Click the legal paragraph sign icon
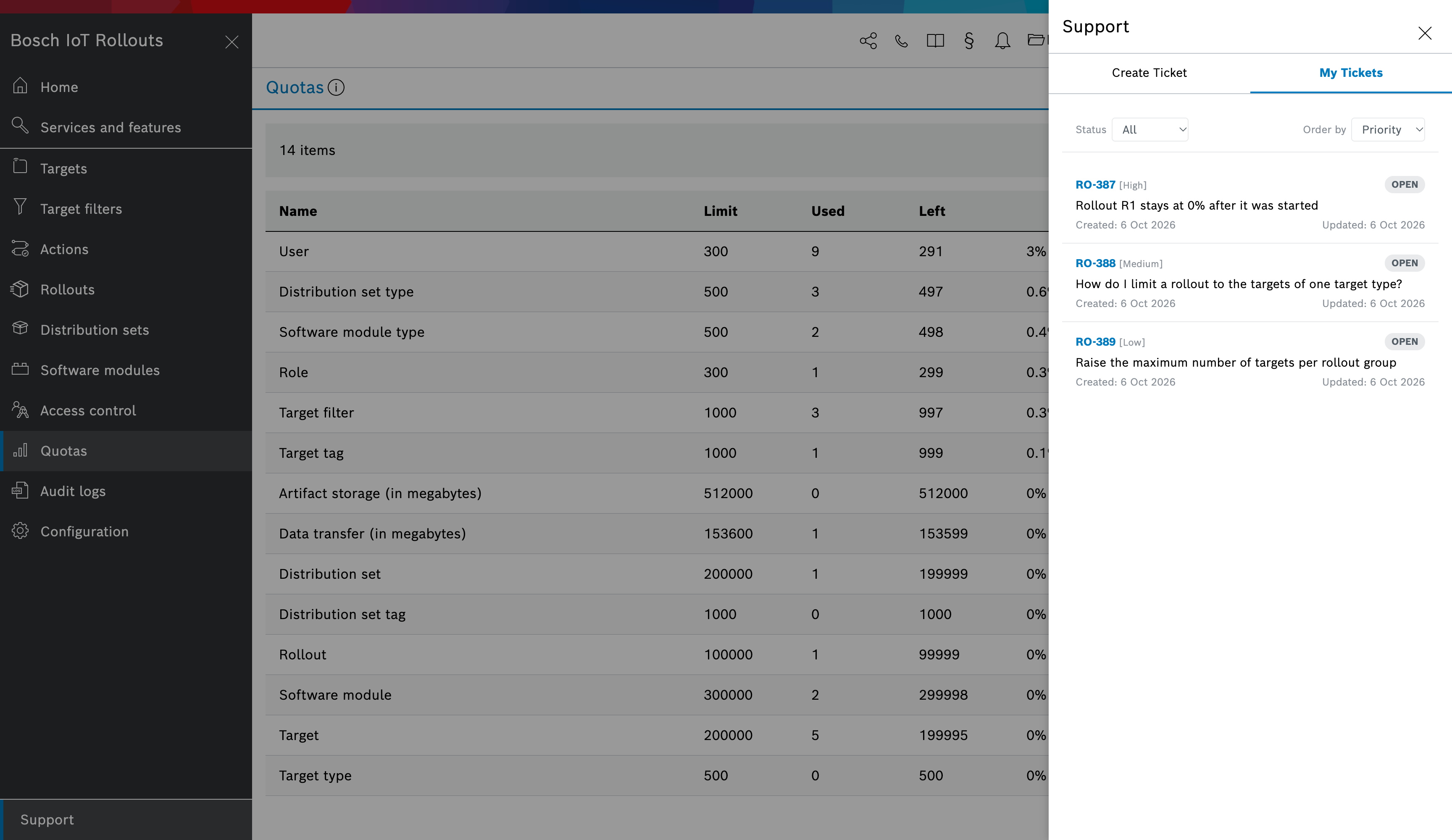The height and width of the screenshot is (840, 1452). (969, 40)
